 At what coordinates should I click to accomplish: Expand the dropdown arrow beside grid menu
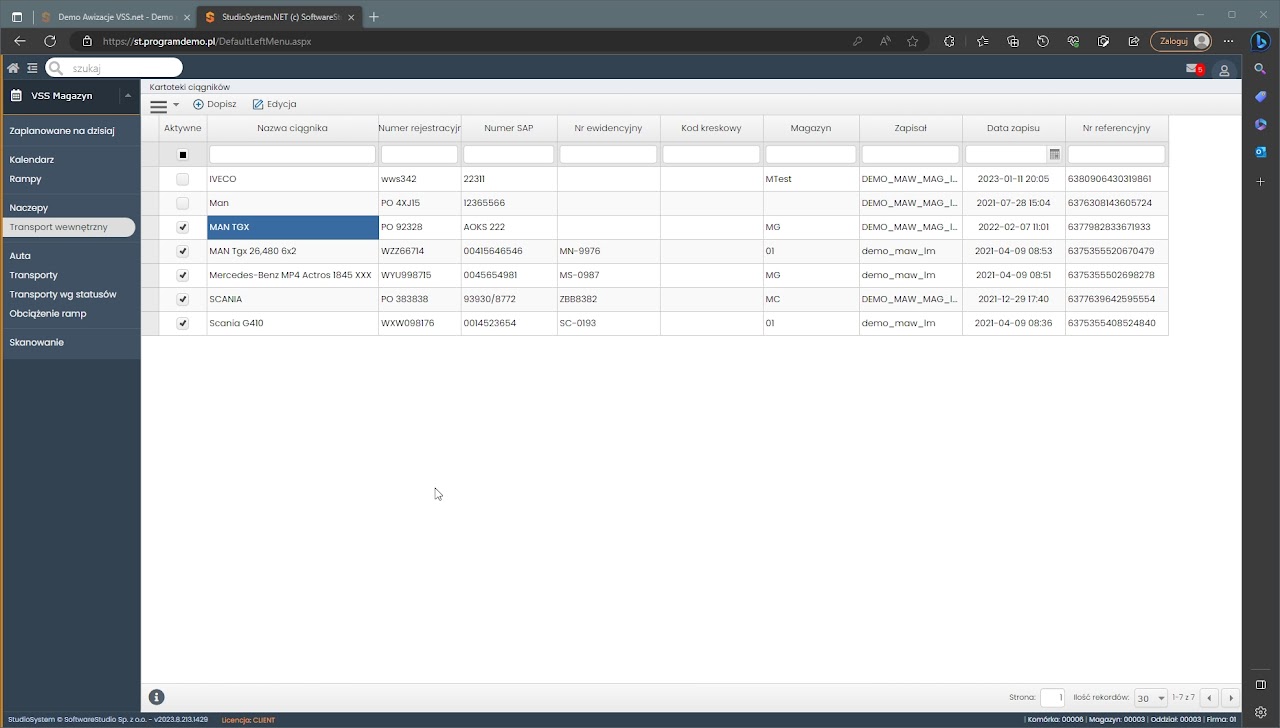click(x=176, y=105)
